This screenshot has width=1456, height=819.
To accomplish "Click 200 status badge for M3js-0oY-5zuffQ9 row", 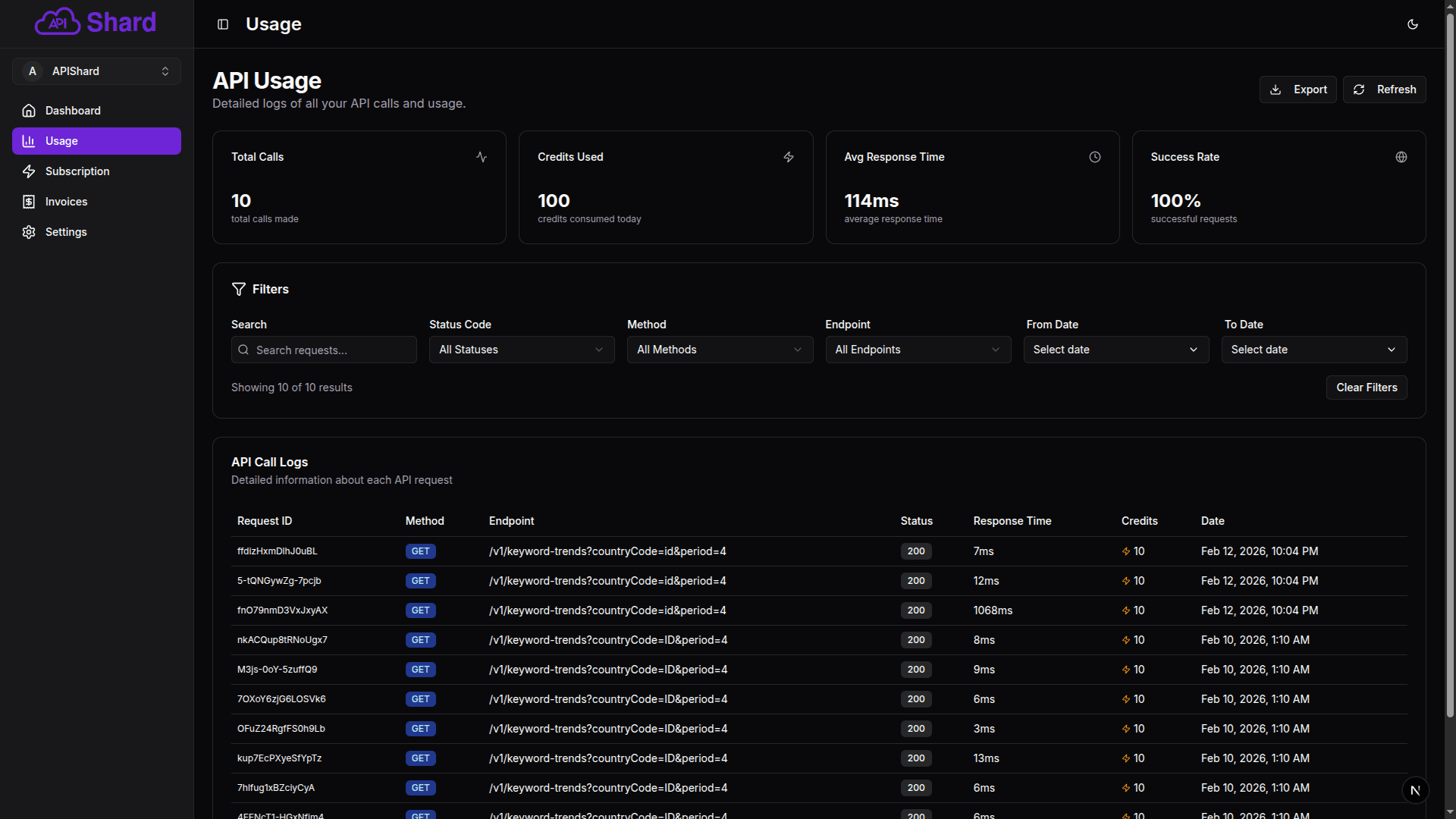I will point(916,670).
